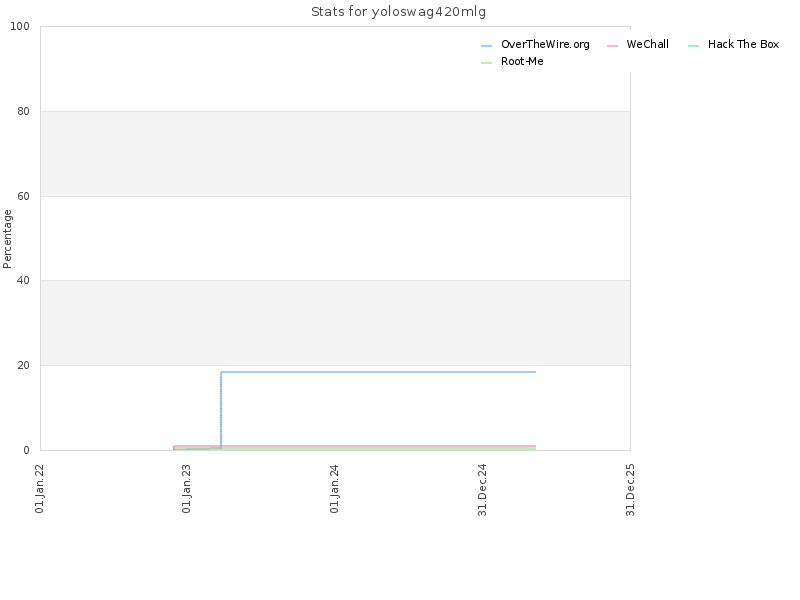Click the Root-Me legend label
This screenshot has width=800, height=600.
[522, 61]
